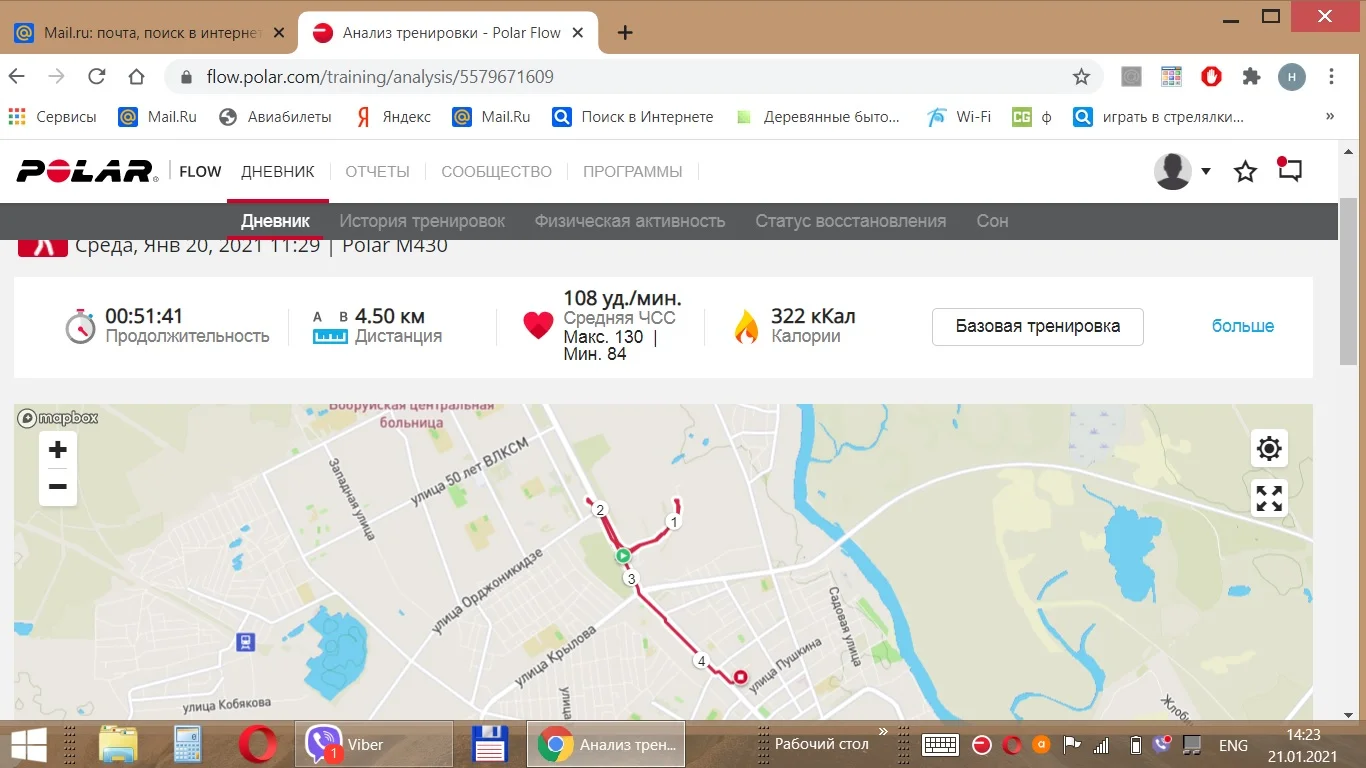Launch Opera from the taskbar
1366x768 pixels.
click(258, 745)
